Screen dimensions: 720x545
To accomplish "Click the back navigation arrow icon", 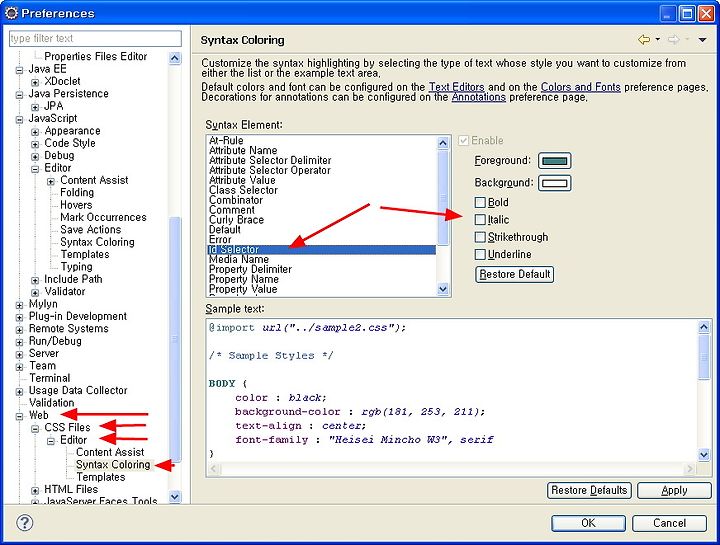I will [644, 40].
